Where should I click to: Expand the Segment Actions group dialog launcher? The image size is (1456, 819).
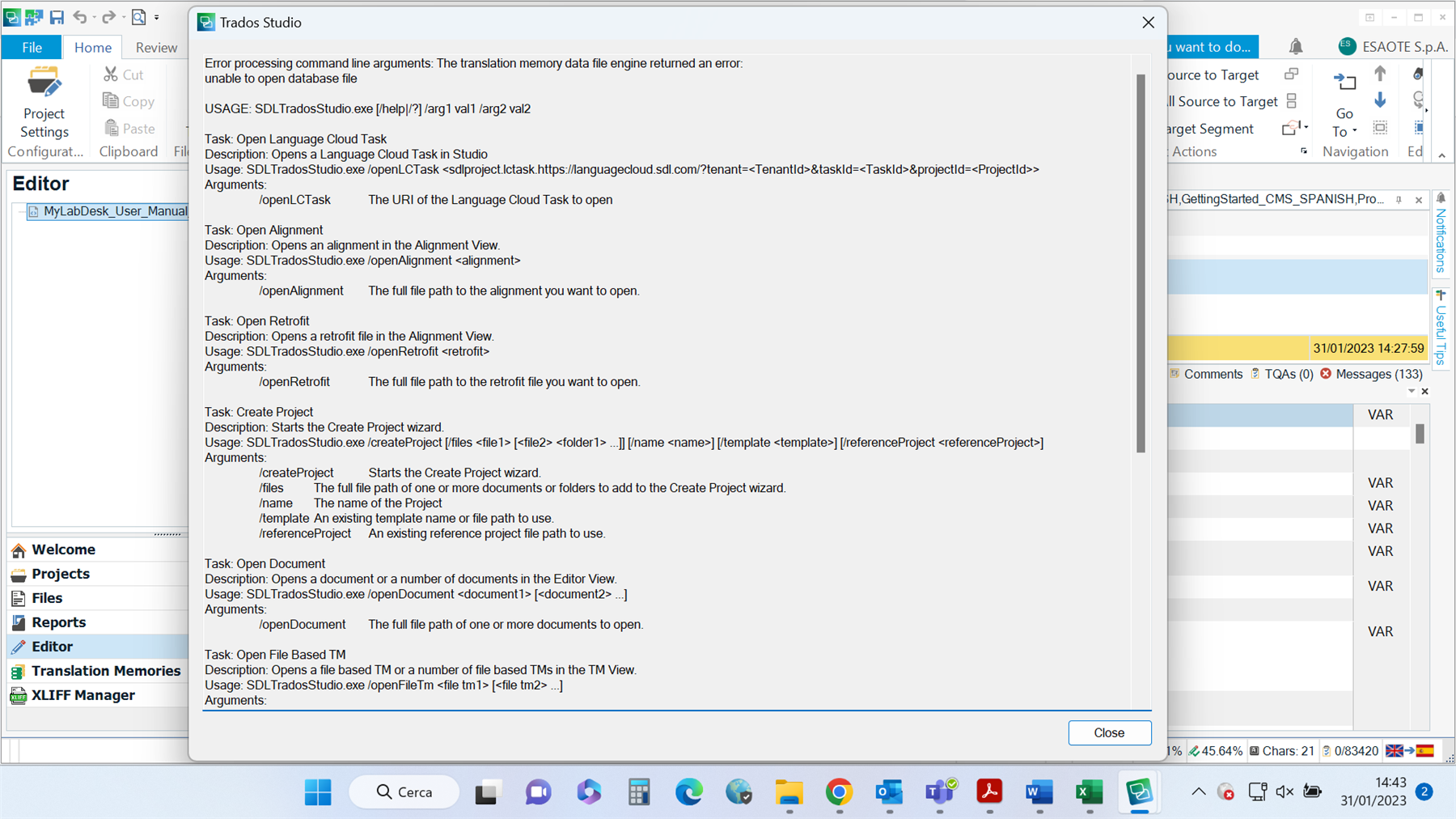coord(1304,151)
